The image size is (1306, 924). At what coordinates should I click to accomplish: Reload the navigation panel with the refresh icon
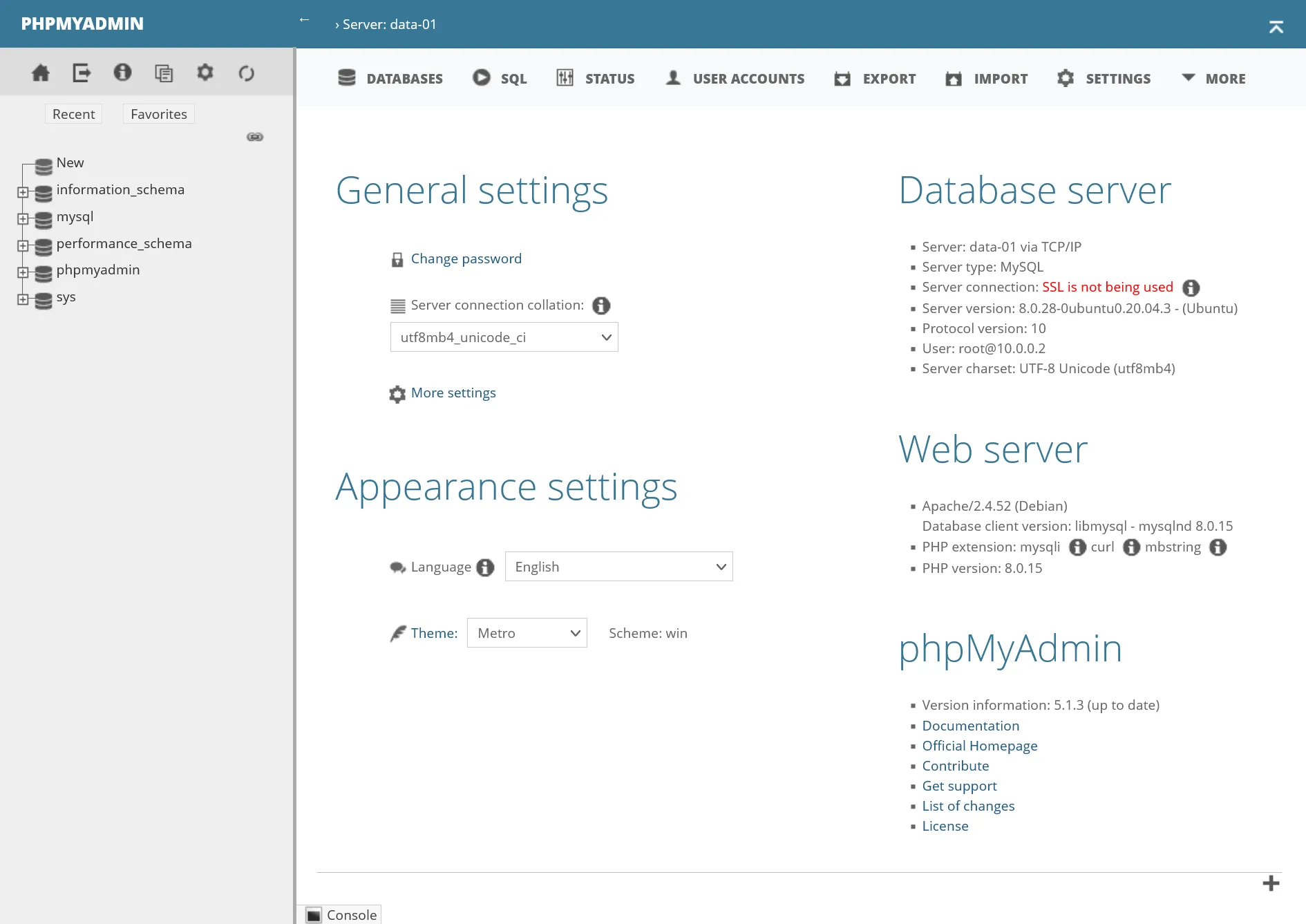pos(247,72)
